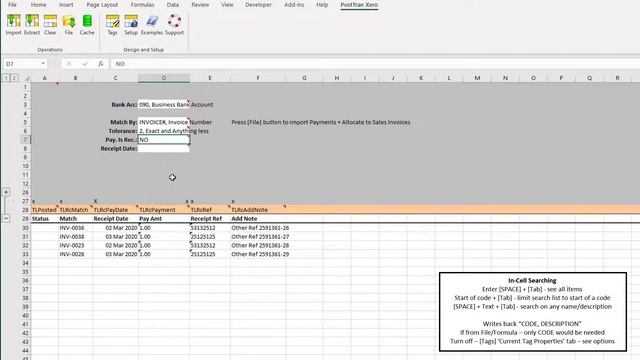Open the Formulas tab
Screen dimensions: 640x360
(142, 5)
